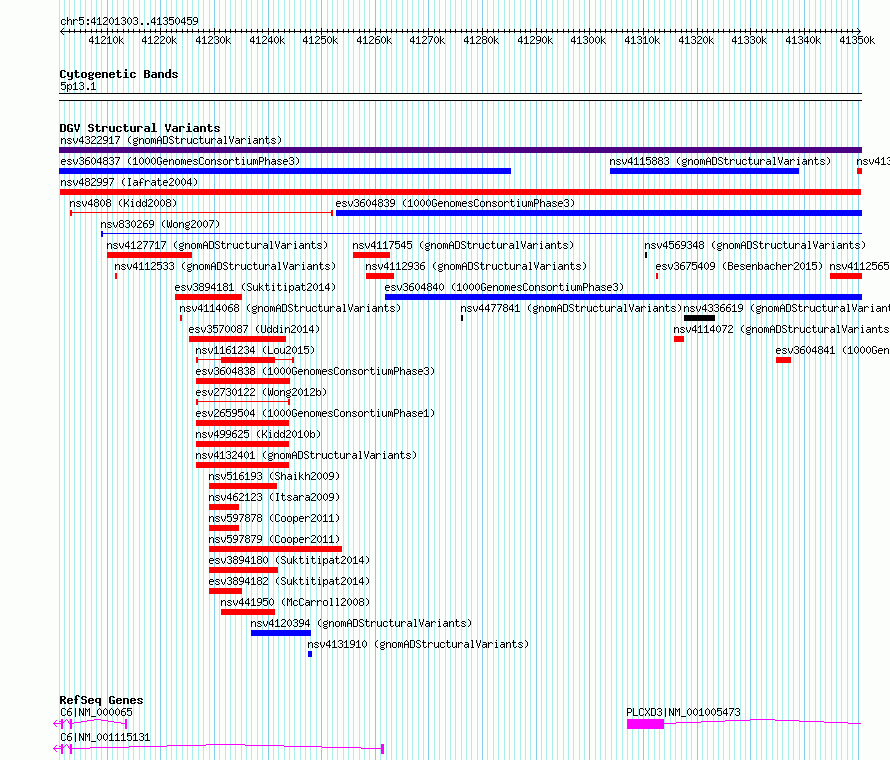Click the esv3604838 variant label
The width and height of the screenshot is (890, 760).
pyautogui.click(x=315, y=371)
